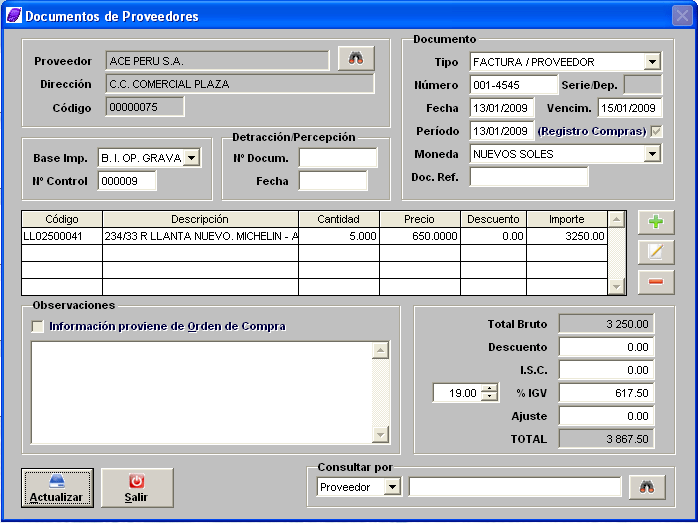
Task: Run query with binoculars in Consultar por
Action: point(647,487)
